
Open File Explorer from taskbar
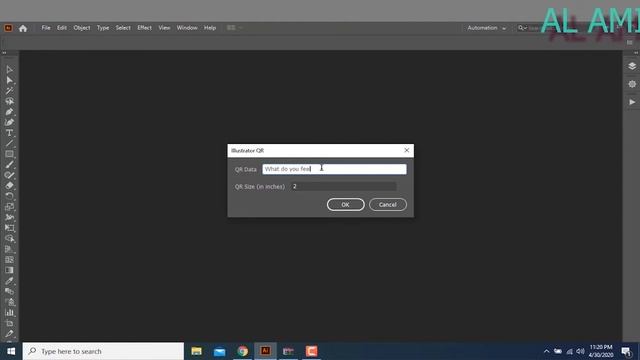pyautogui.click(x=196, y=351)
